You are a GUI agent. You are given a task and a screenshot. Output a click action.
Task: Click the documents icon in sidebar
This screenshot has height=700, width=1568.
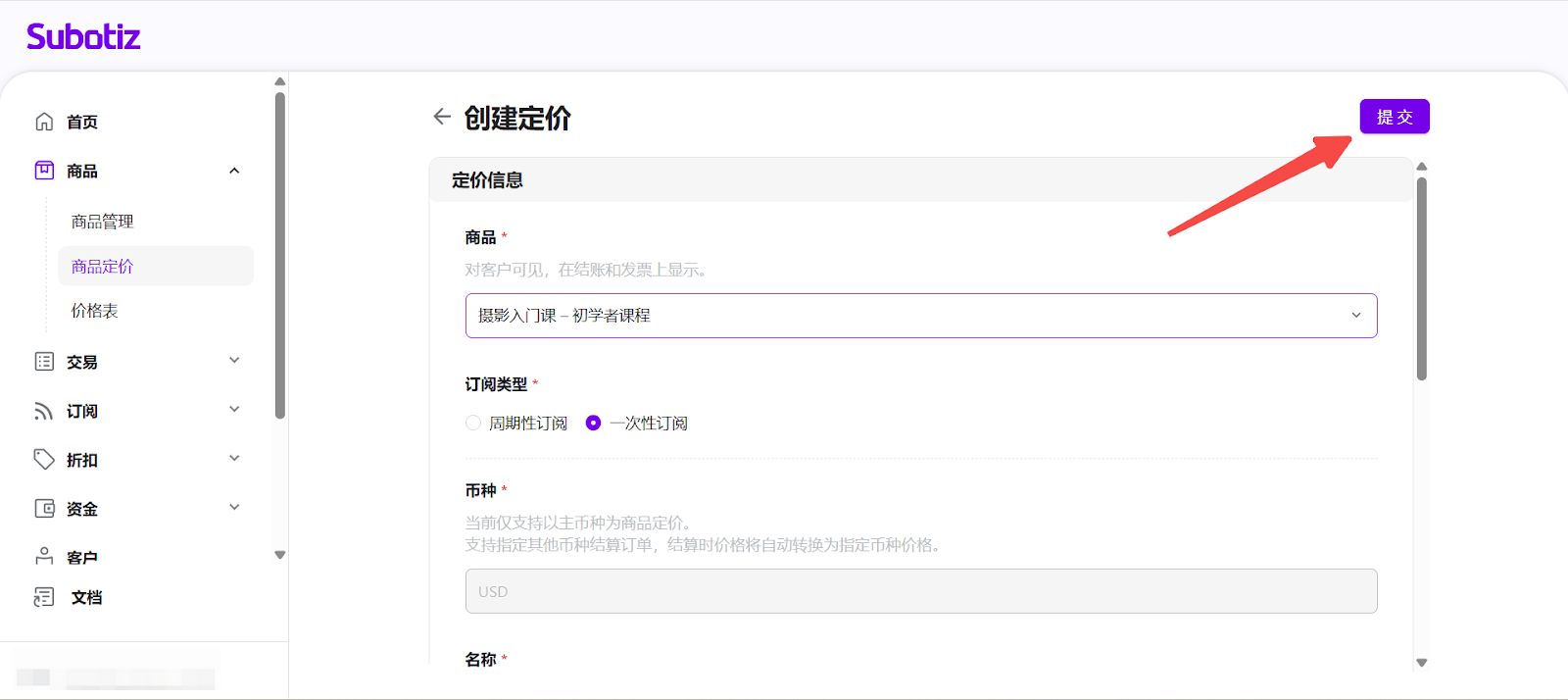(44, 597)
